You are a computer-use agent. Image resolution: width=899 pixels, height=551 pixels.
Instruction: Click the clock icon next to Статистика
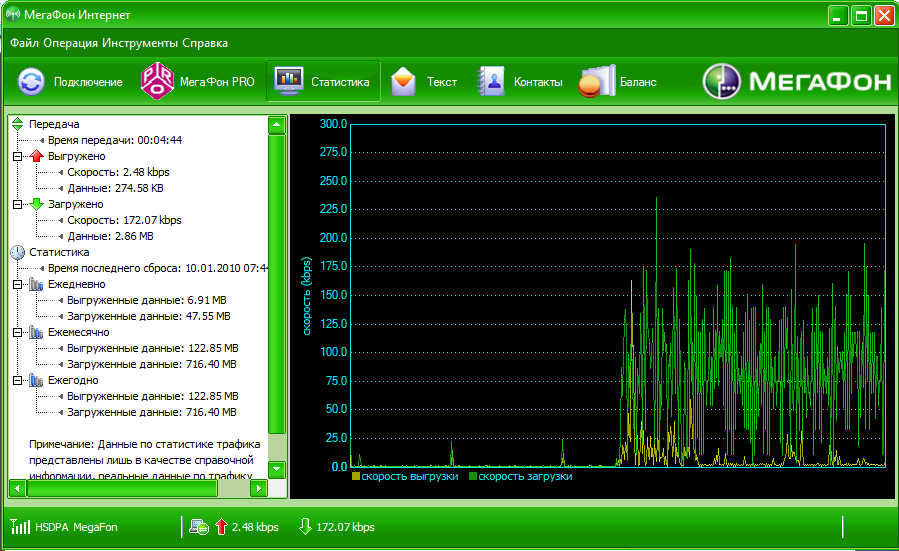(x=18, y=252)
